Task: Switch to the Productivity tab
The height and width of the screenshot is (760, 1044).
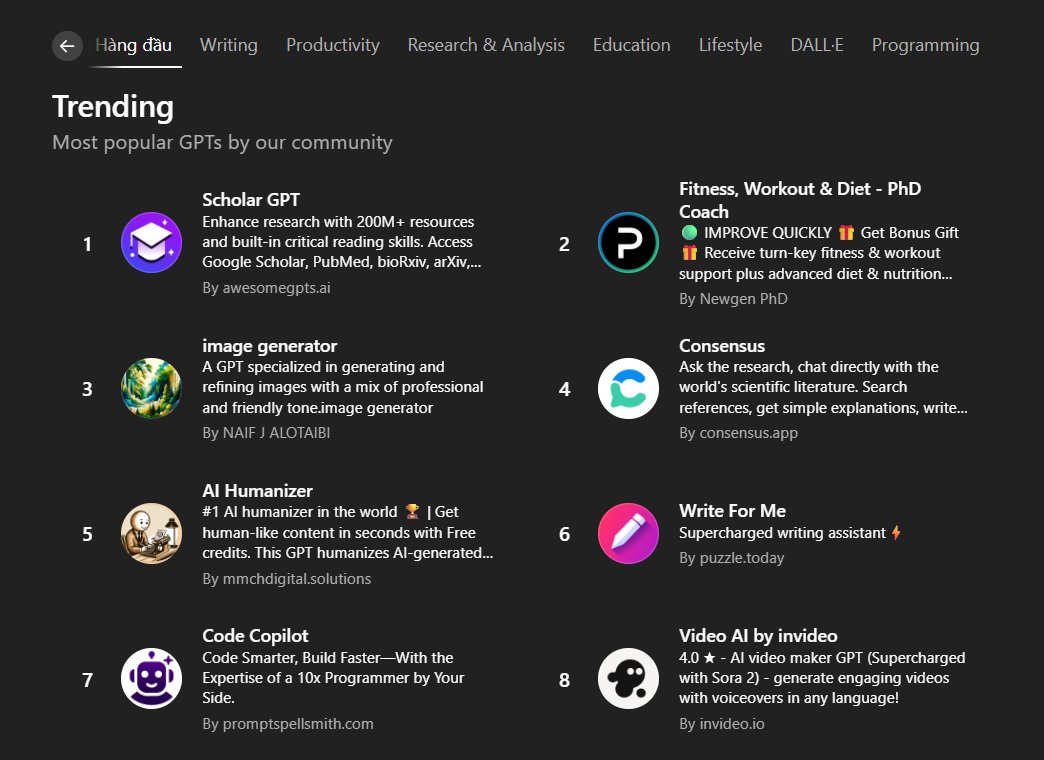Action: coord(333,45)
